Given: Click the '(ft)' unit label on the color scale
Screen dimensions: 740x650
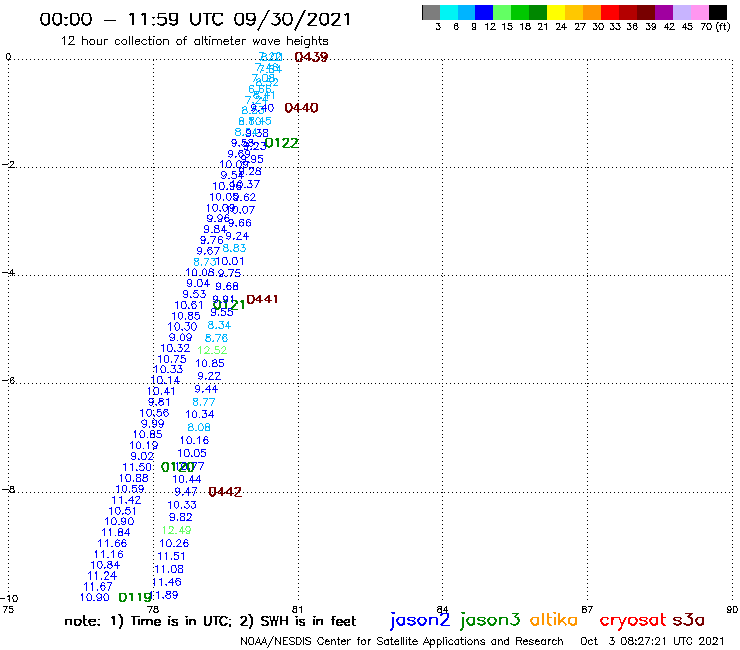Looking at the screenshot, I should [723, 27].
